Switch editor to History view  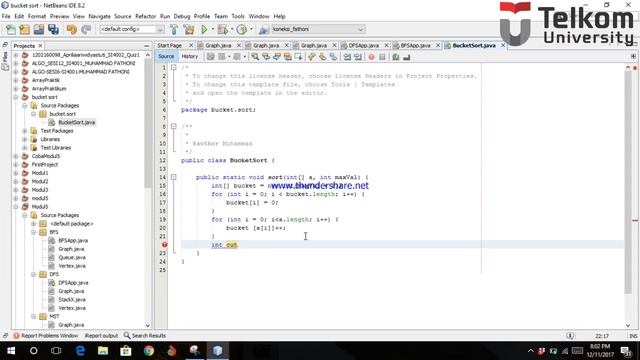coord(189,56)
